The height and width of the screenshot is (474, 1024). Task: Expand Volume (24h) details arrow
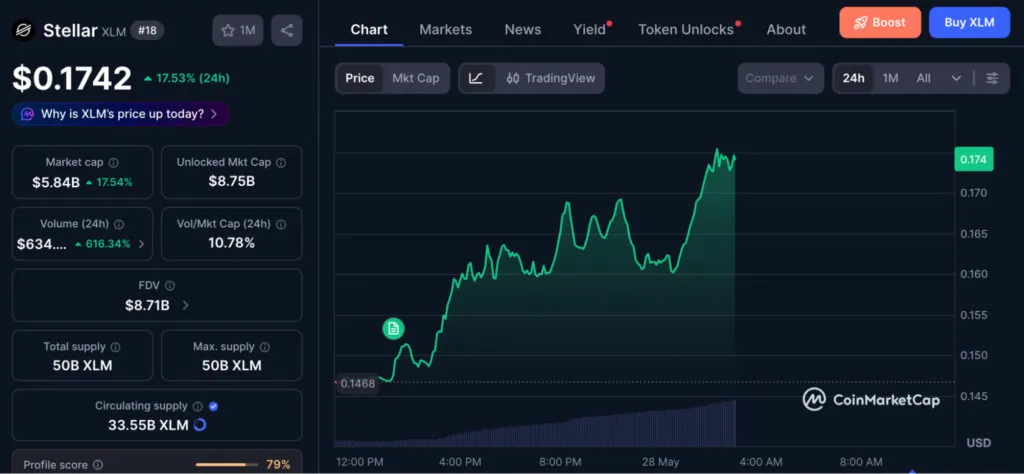142,244
